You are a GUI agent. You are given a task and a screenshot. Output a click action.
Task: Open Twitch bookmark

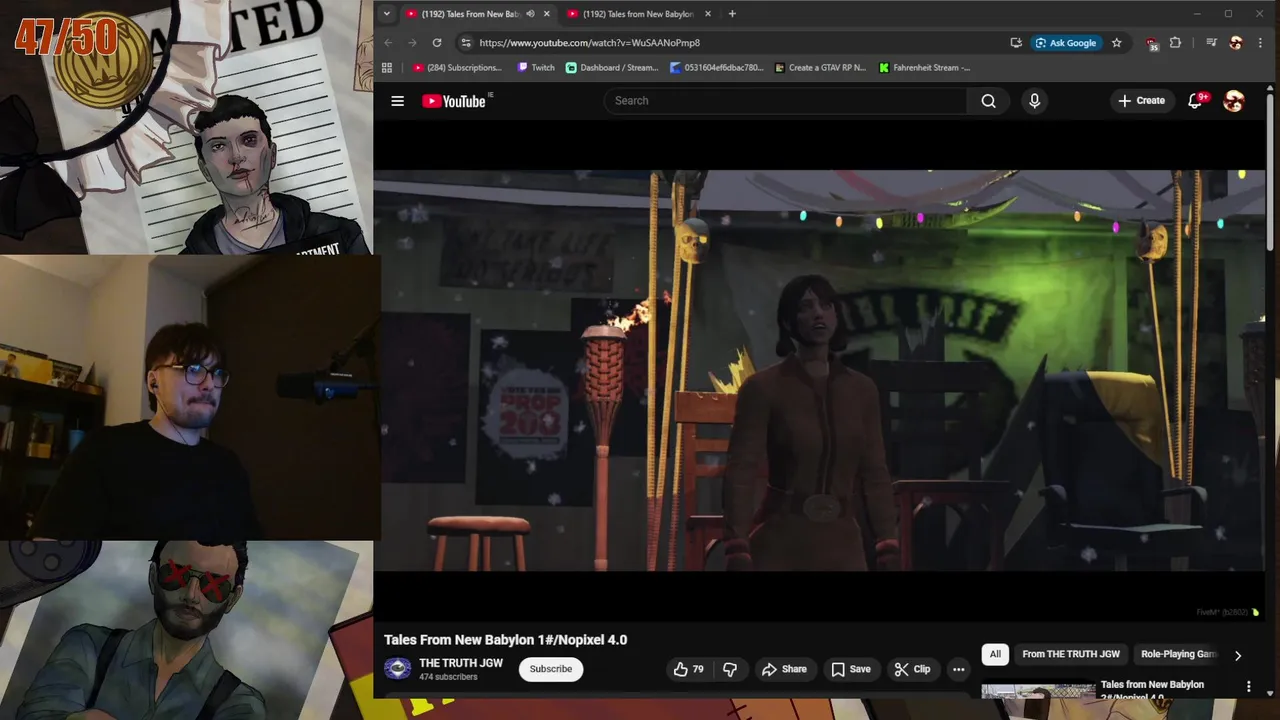[x=536, y=68]
